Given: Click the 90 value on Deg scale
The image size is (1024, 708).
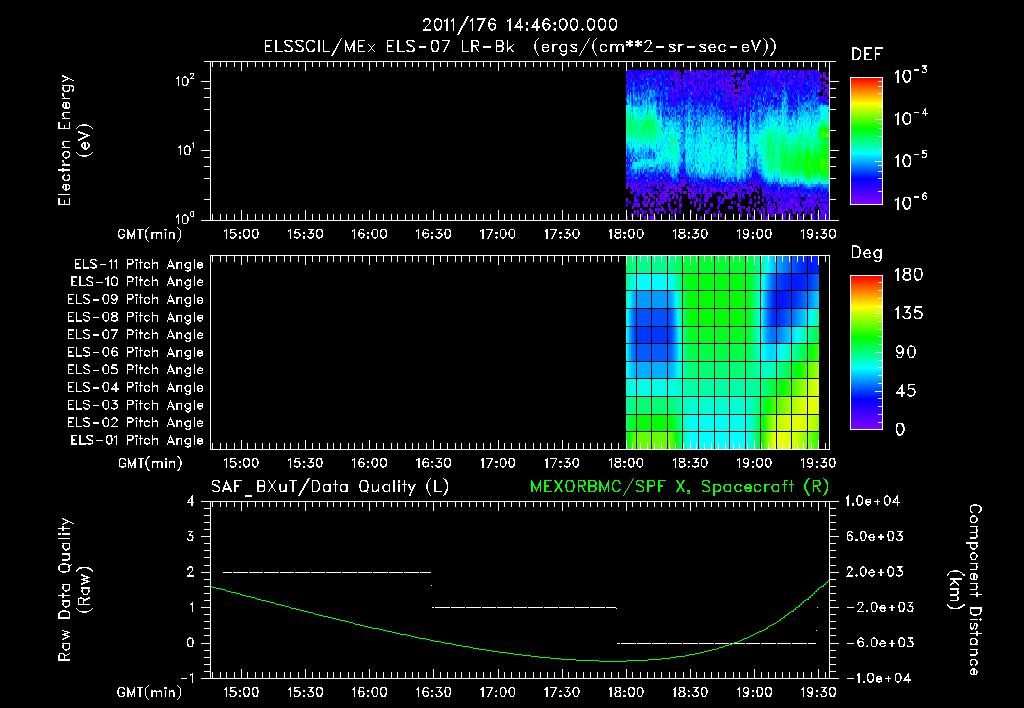Looking at the screenshot, I should (x=906, y=353).
